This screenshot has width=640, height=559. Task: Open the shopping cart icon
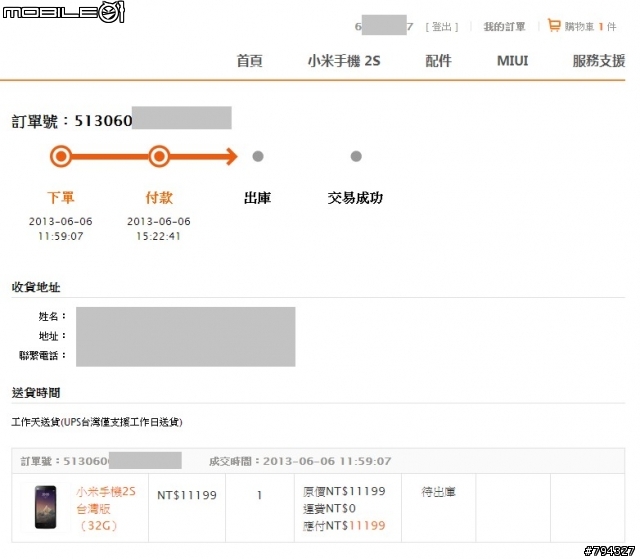pyautogui.click(x=553, y=26)
